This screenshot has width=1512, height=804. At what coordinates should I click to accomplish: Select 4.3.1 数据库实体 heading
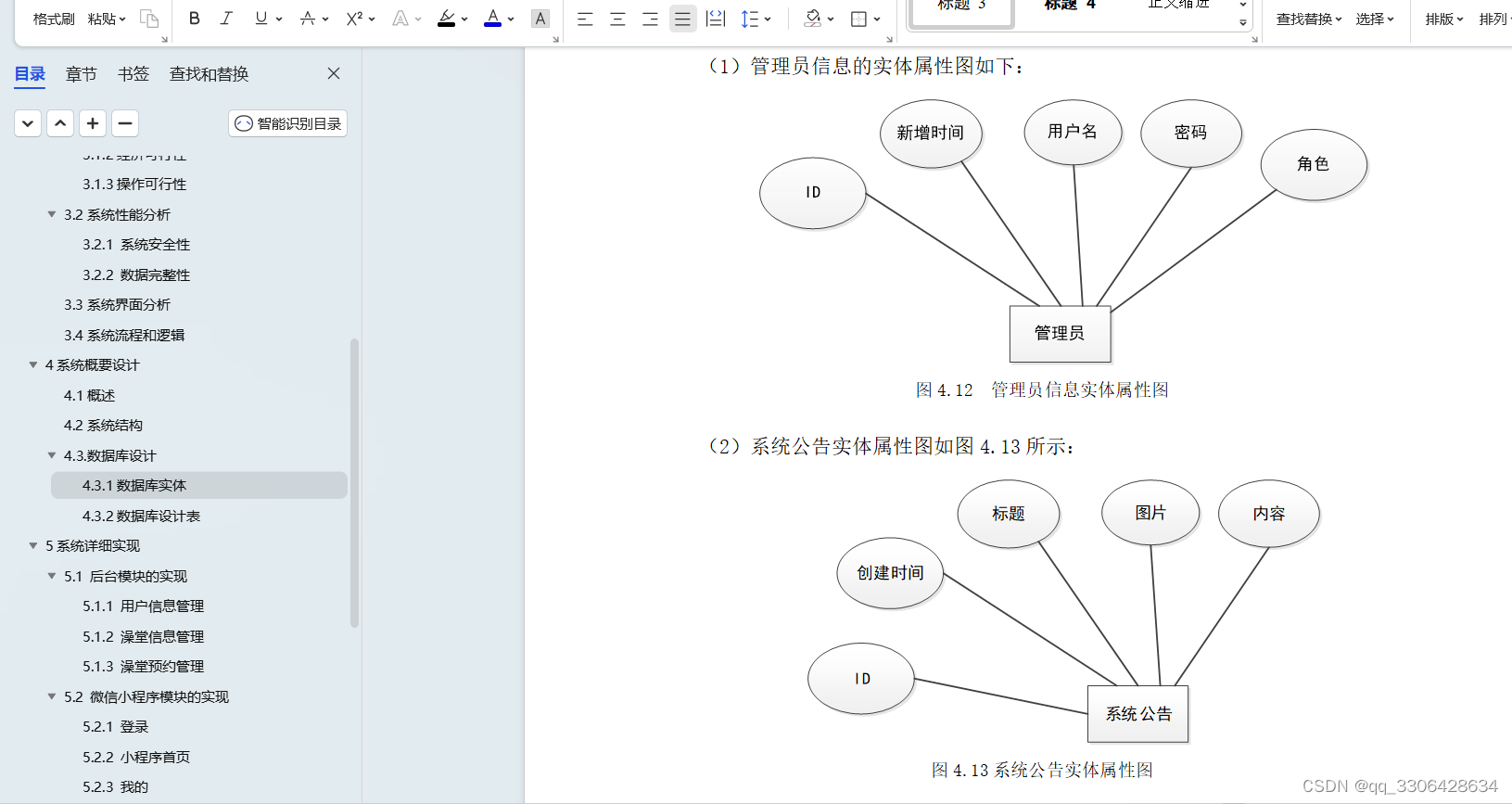click(199, 485)
